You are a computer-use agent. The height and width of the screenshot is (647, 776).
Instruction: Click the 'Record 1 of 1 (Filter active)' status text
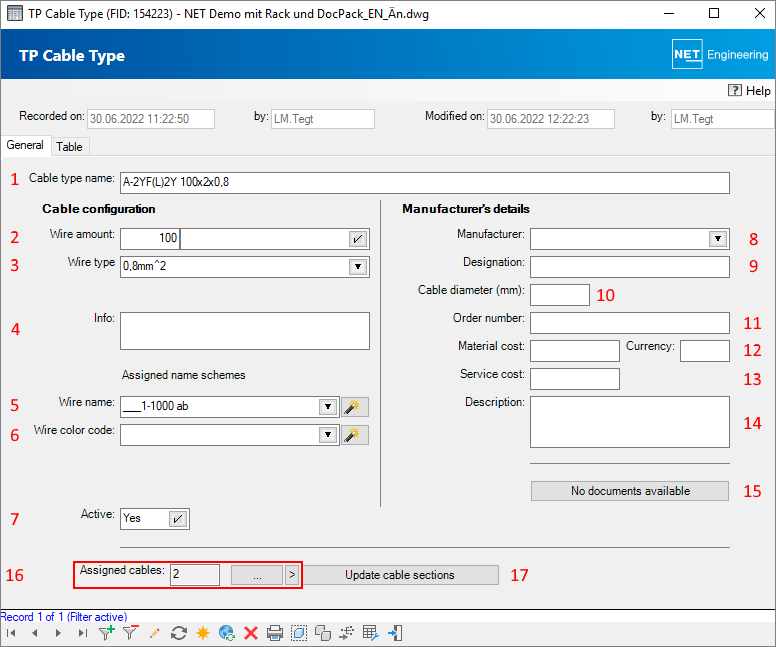[x=64, y=617]
